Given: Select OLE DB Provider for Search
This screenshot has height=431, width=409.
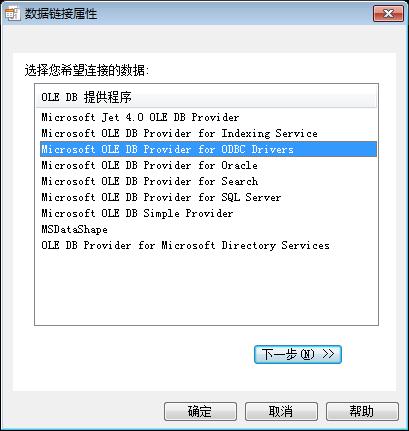Looking at the screenshot, I should pos(208,181).
